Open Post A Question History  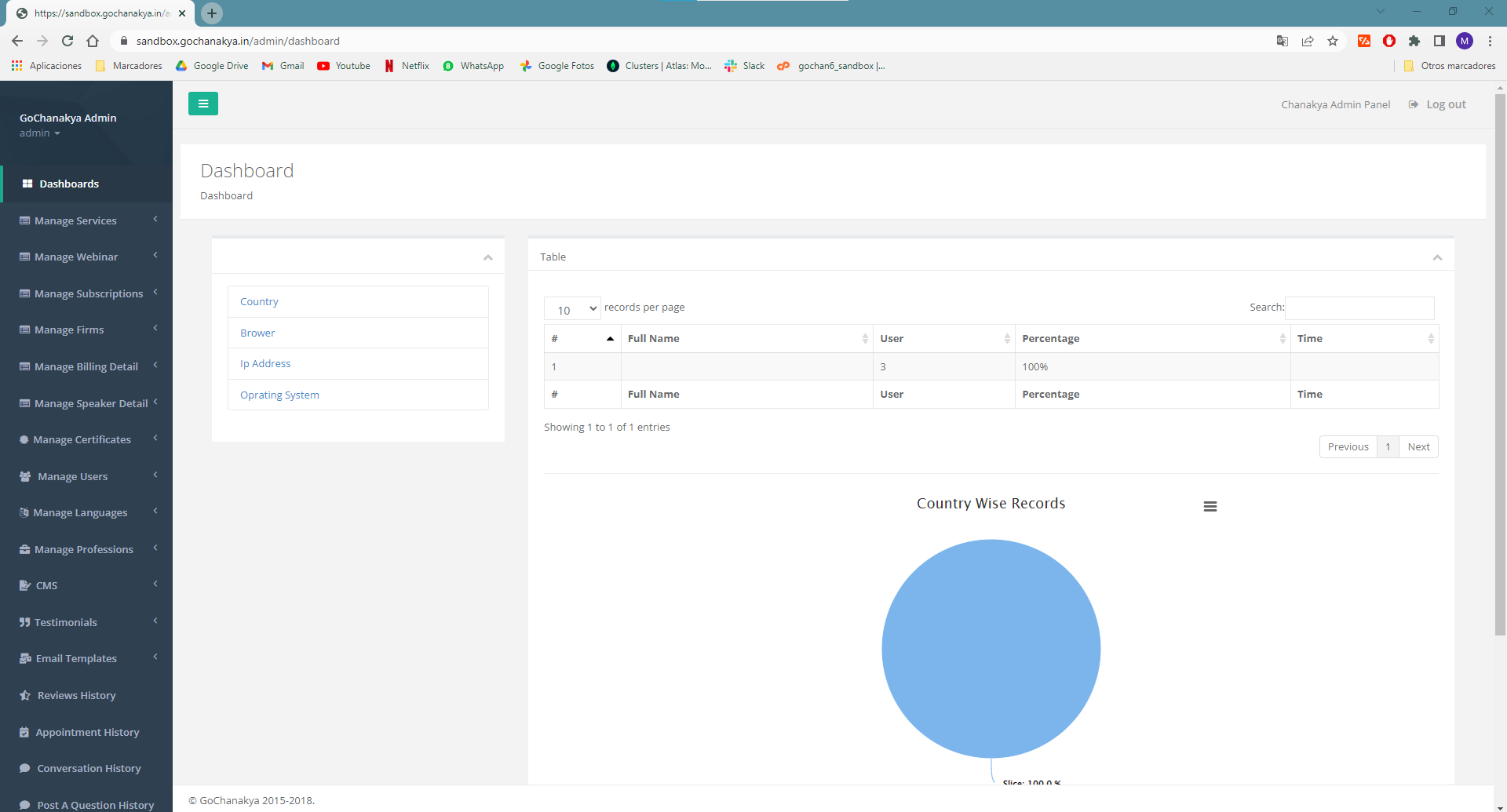(x=86, y=804)
